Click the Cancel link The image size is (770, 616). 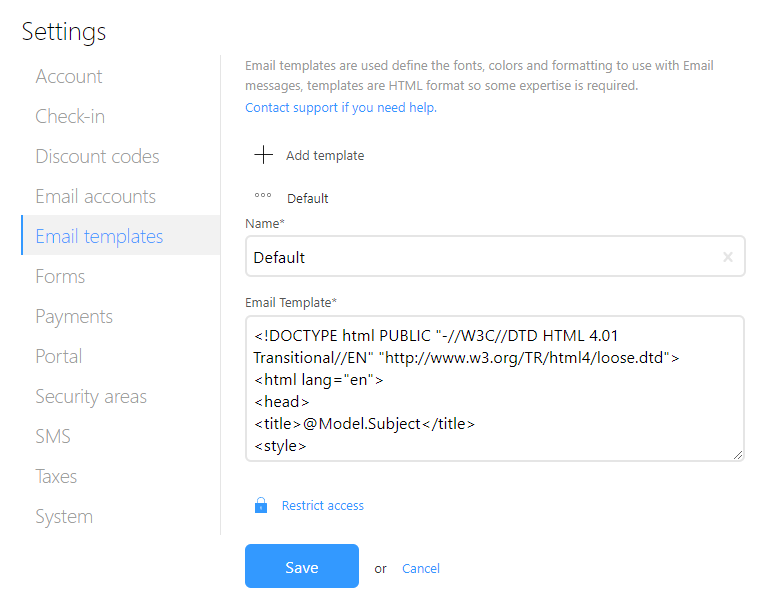pos(421,568)
